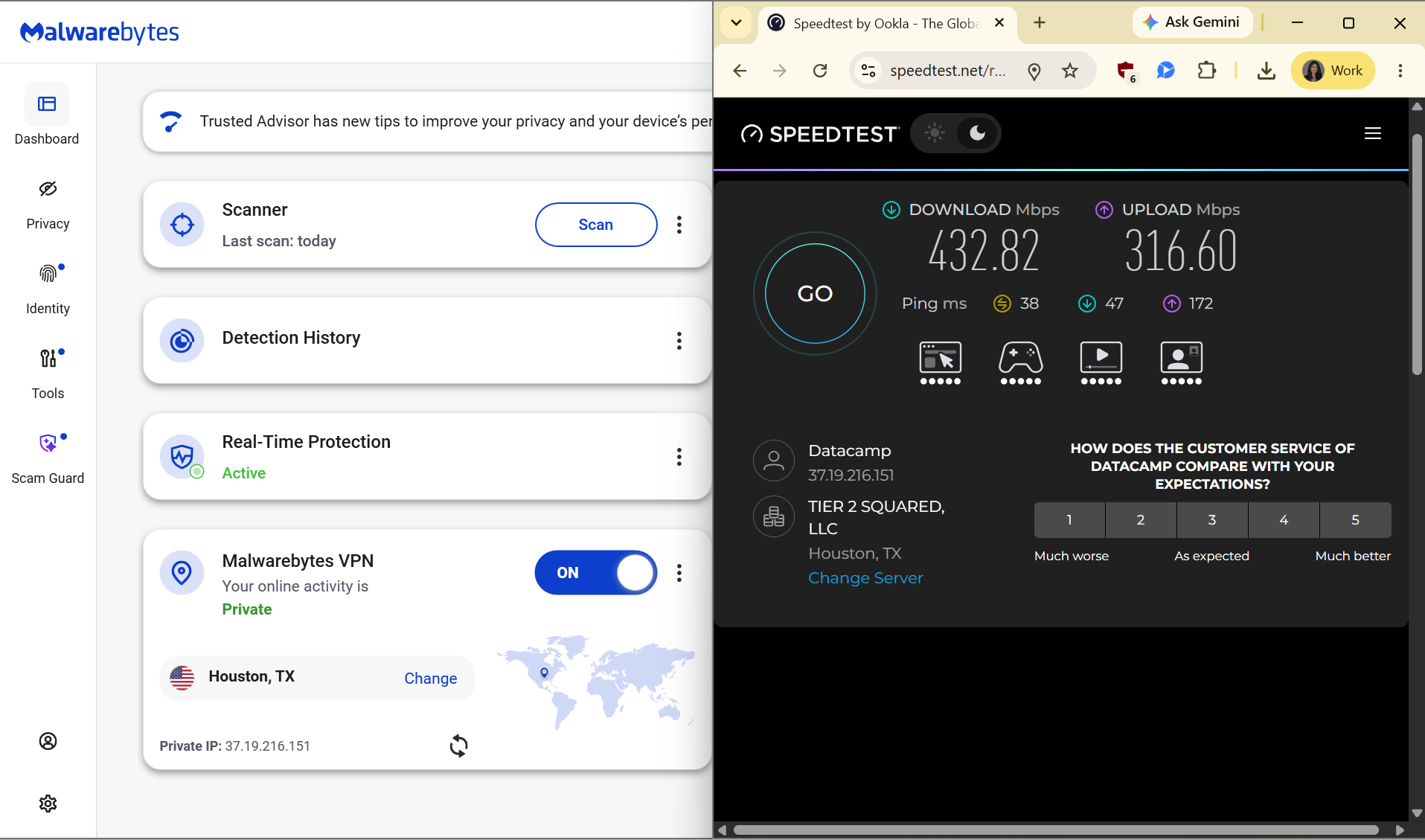Click the Trusted Advisor tip icon
Image resolution: width=1425 pixels, height=840 pixels.
point(171,121)
